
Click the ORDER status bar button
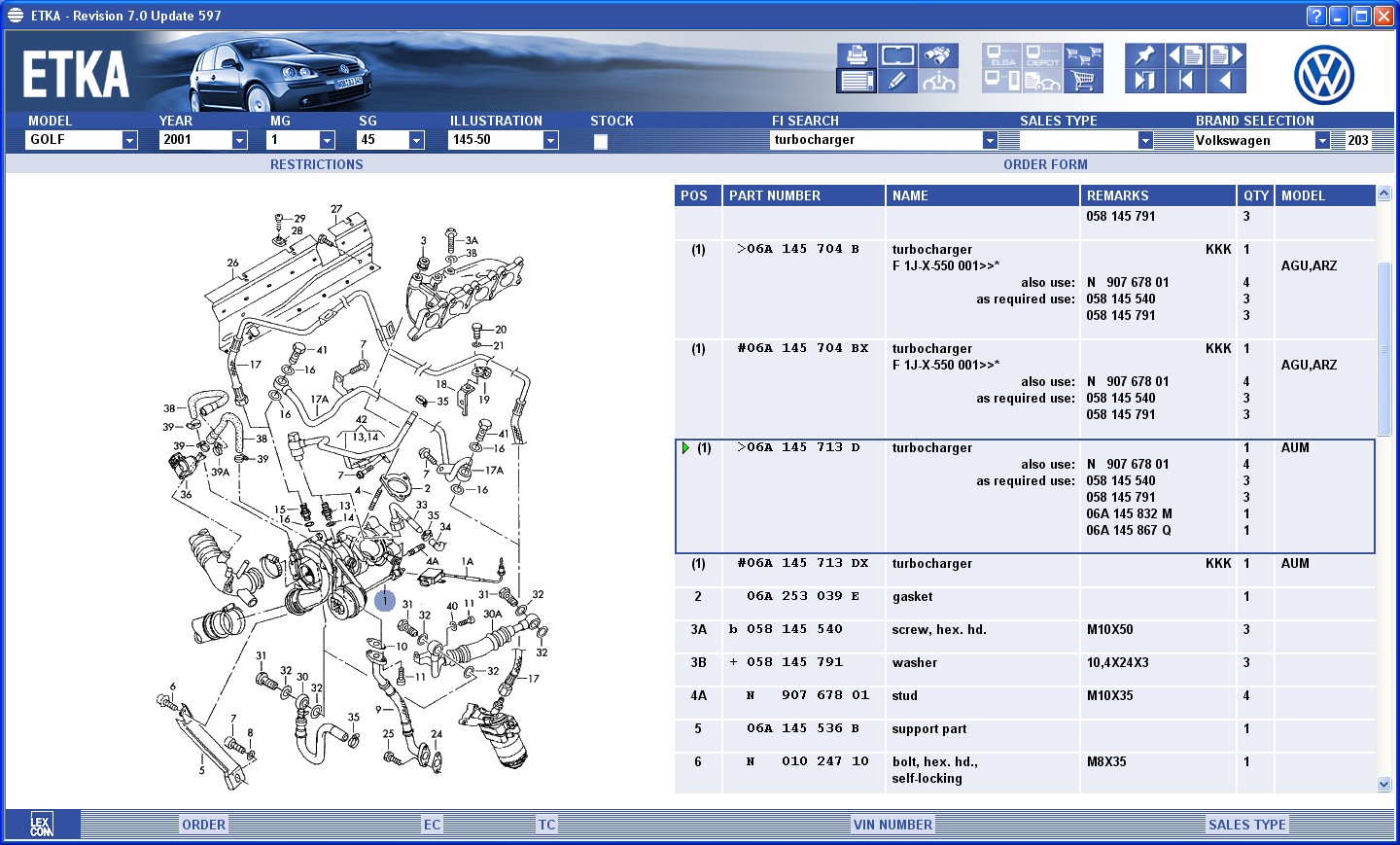[x=203, y=825]
